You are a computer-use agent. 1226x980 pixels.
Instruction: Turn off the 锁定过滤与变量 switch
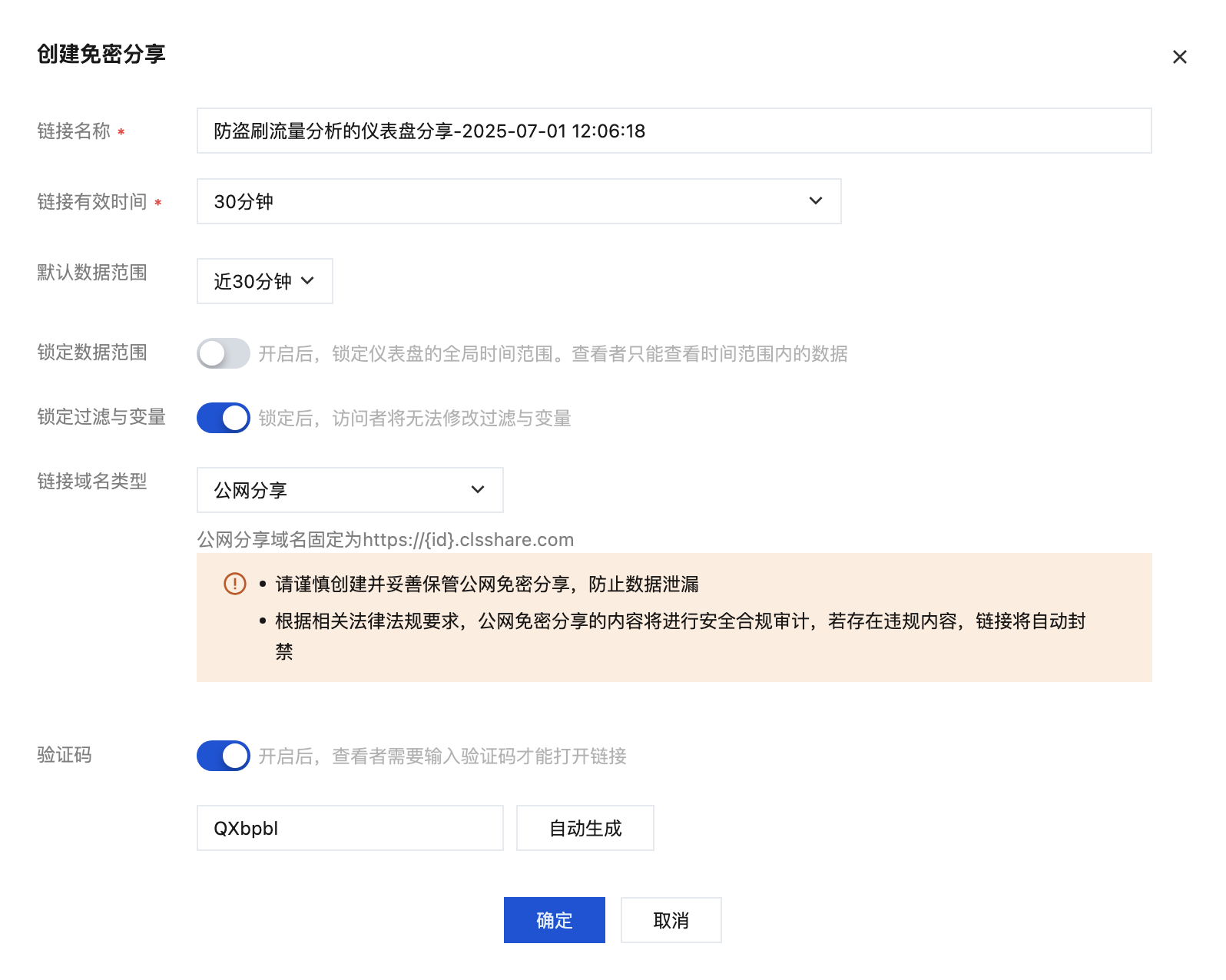(x=223, y=418)
